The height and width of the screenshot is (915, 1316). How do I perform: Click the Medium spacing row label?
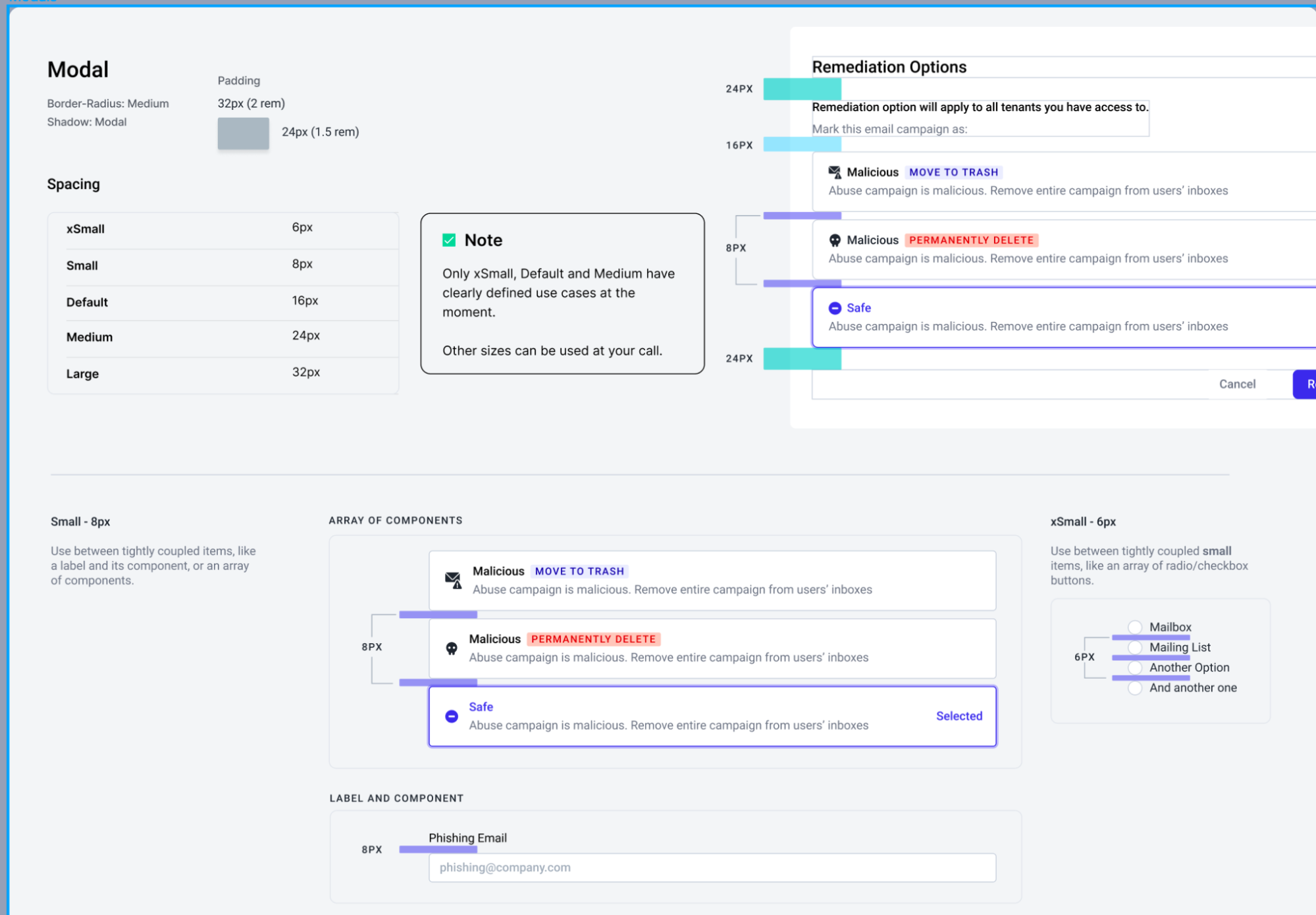tap(90, 337)
